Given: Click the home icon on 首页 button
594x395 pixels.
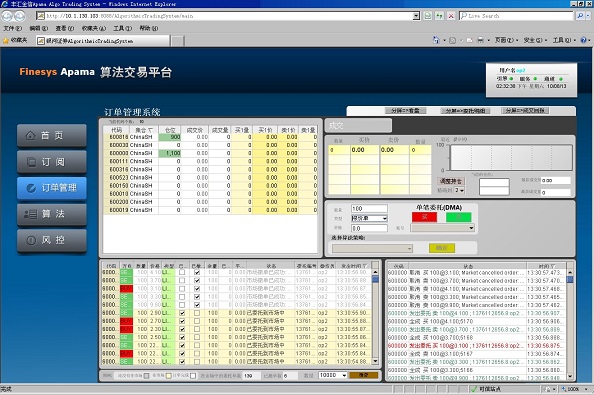Looking at the screenshot, I should click(x=31, y=135).
